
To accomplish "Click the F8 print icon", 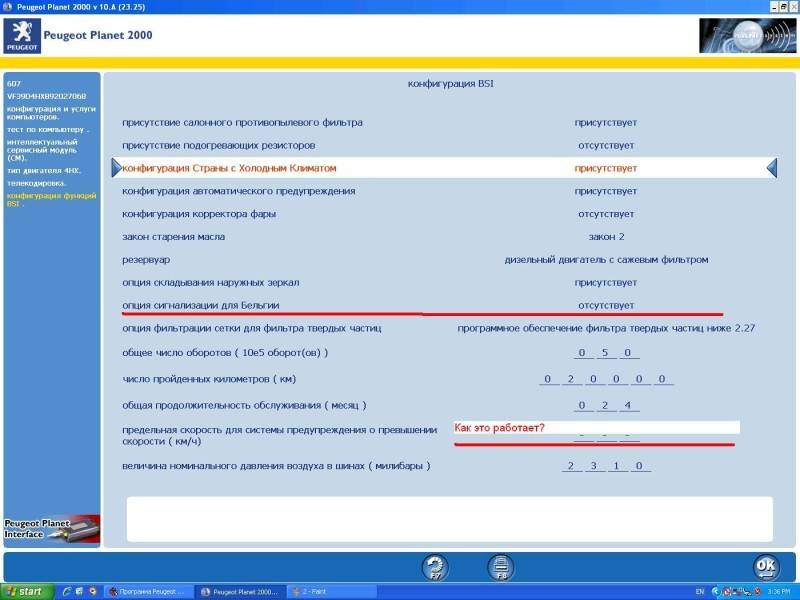I will [501, 567].
